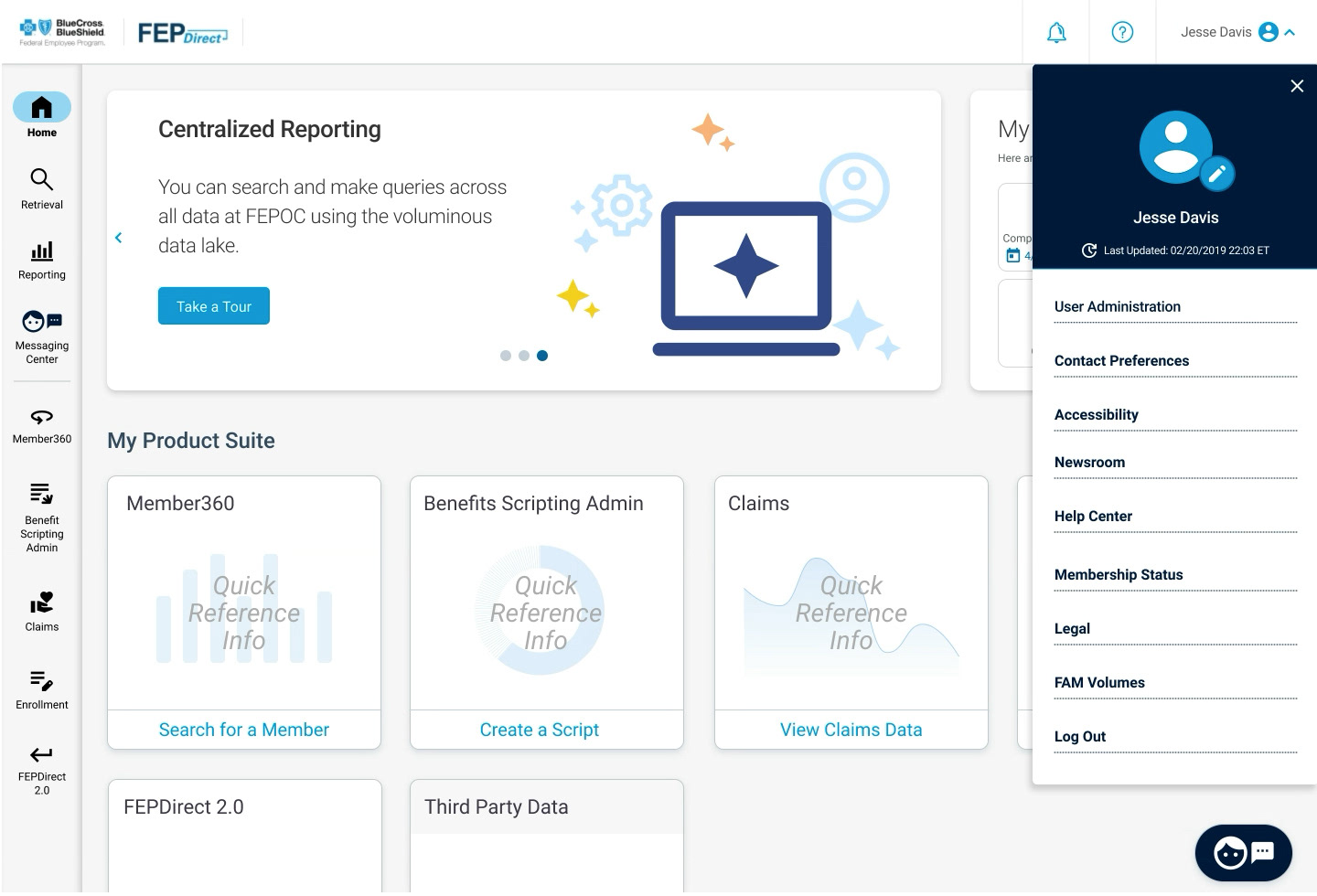Viewport: 1317px width, 896px height.
Task: Open Accessibility menu item
Action: 1175,415
